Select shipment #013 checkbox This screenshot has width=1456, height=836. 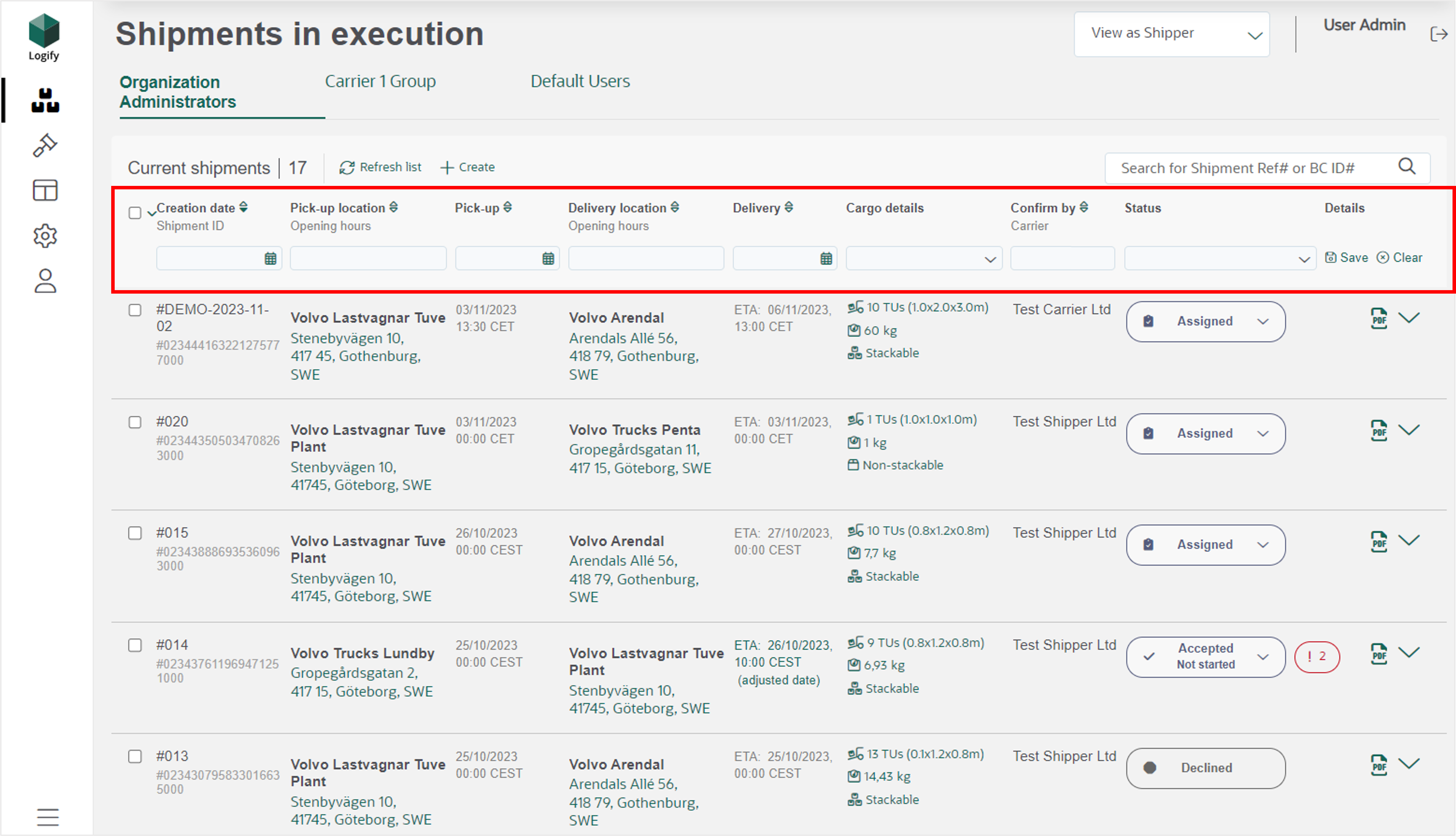(x=135, y=757)
